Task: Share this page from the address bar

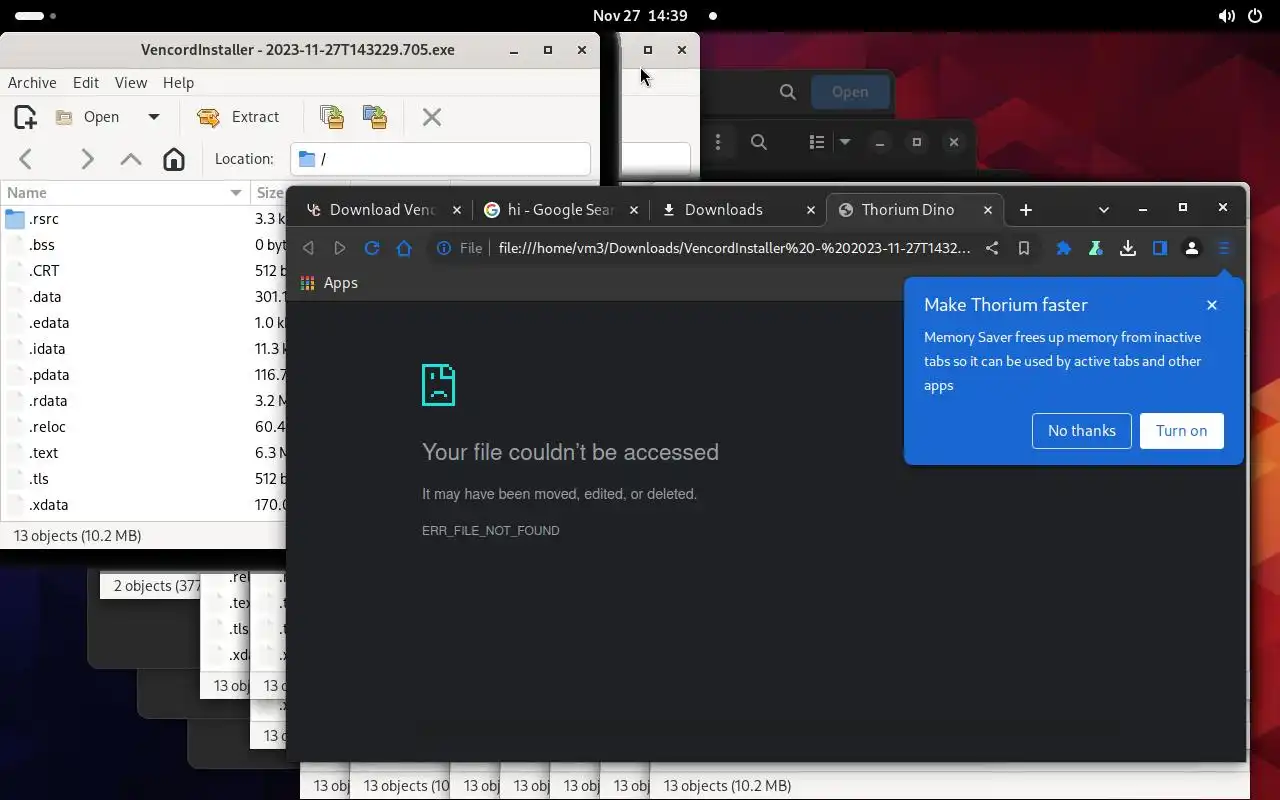Action: click(x=992, y=248)
